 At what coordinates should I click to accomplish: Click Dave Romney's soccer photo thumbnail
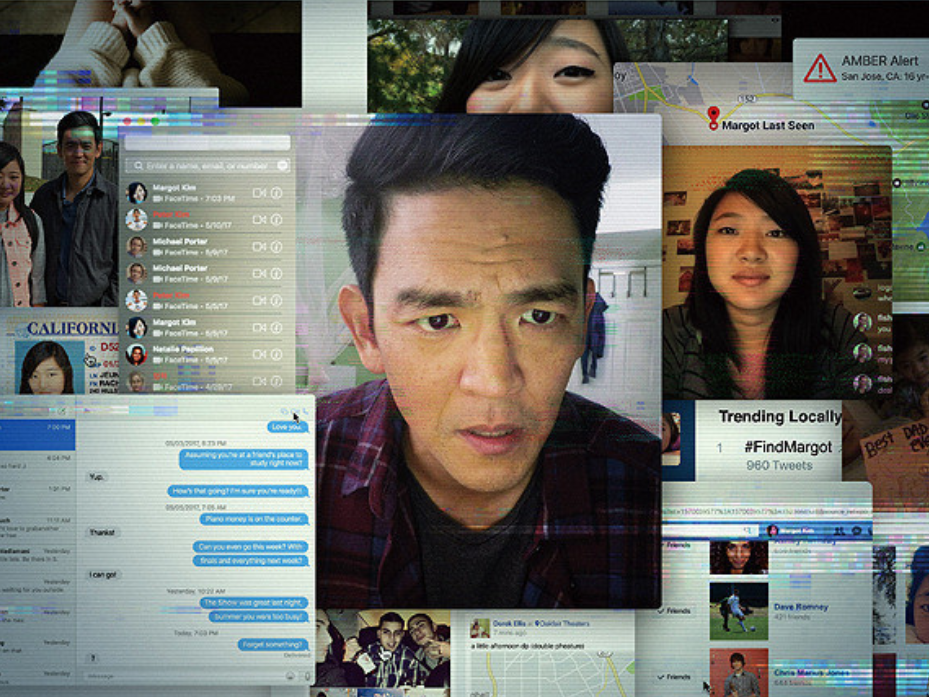click(739, 611)
